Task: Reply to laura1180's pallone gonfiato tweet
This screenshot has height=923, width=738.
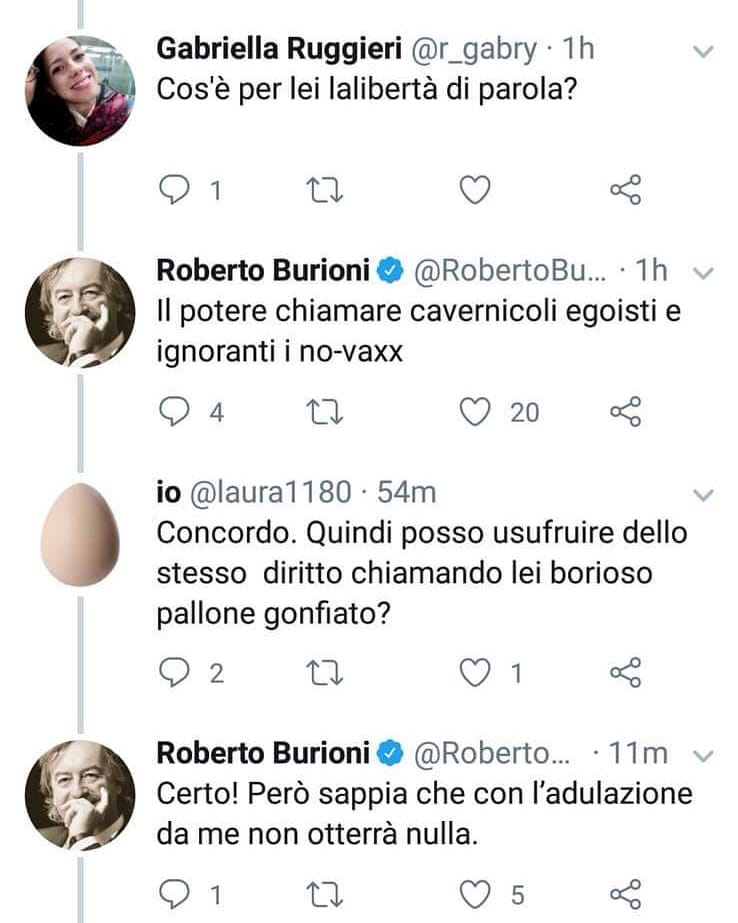Action: [175, 673]
